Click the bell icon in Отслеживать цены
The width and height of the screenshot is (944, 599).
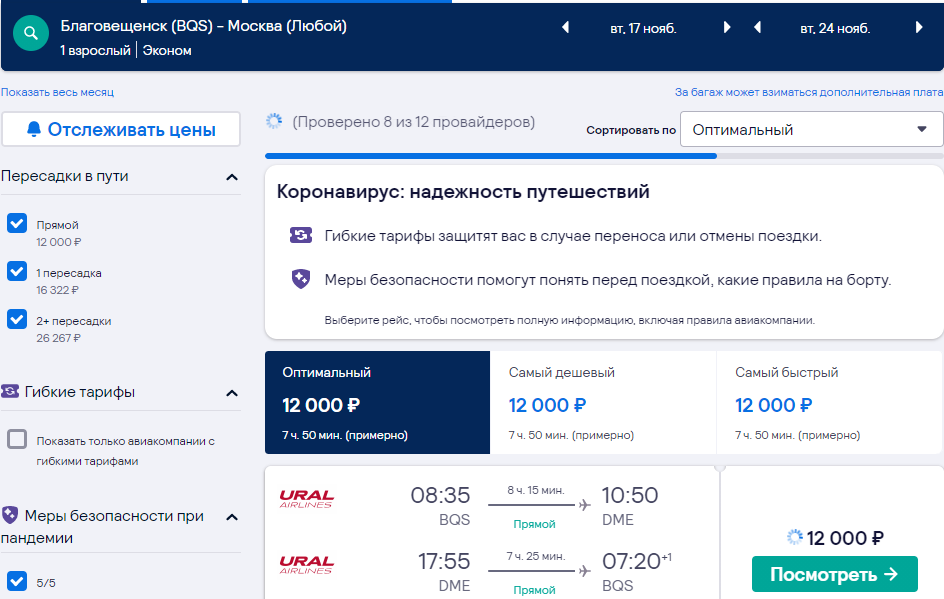coord(34,129)
